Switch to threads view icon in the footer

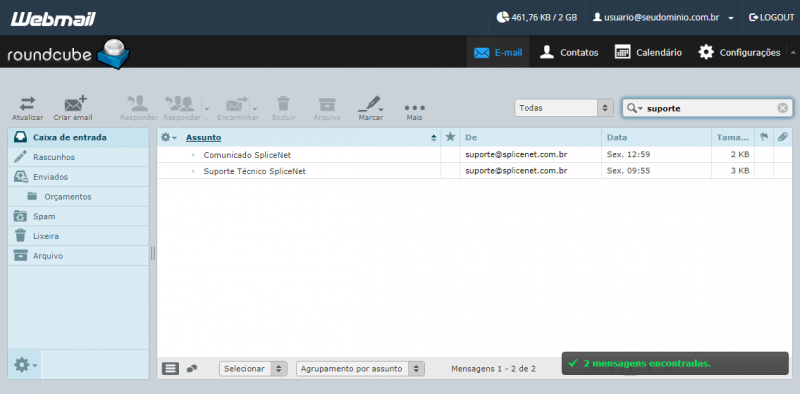[x=192, y=368]
